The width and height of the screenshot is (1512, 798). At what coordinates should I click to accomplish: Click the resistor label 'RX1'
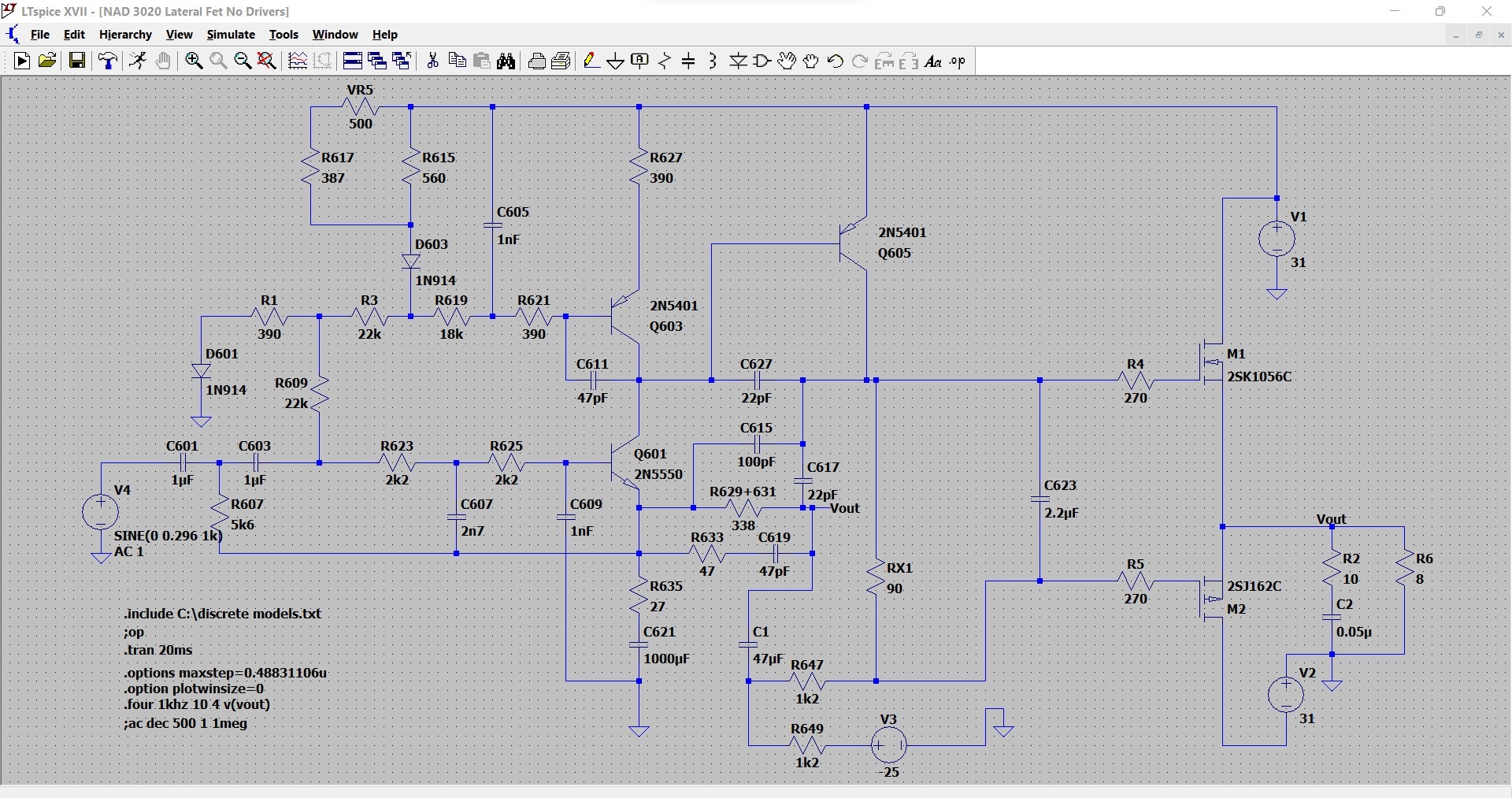point(899,568)
